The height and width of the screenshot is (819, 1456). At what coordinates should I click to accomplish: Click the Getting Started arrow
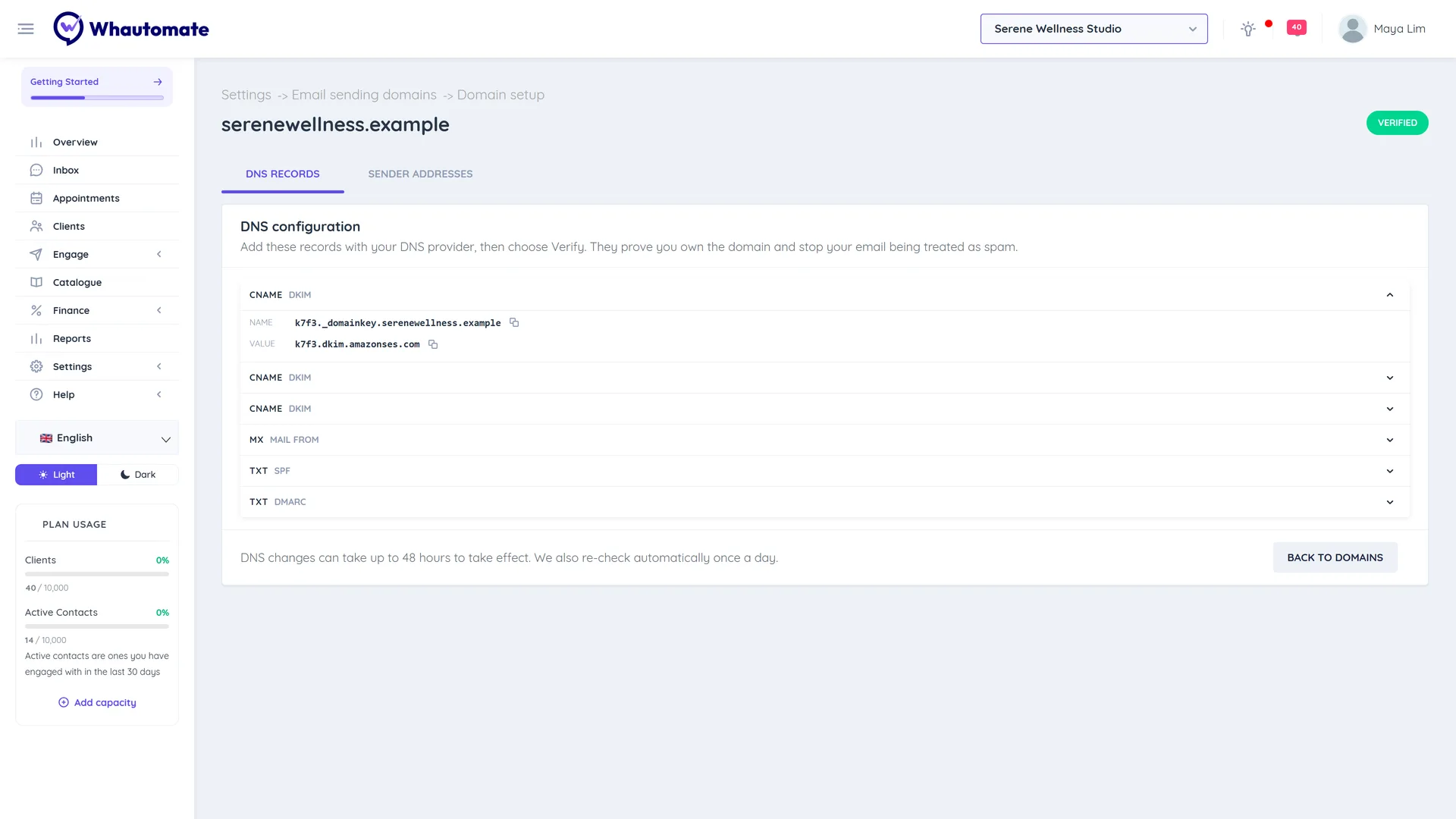click(158, 82)
